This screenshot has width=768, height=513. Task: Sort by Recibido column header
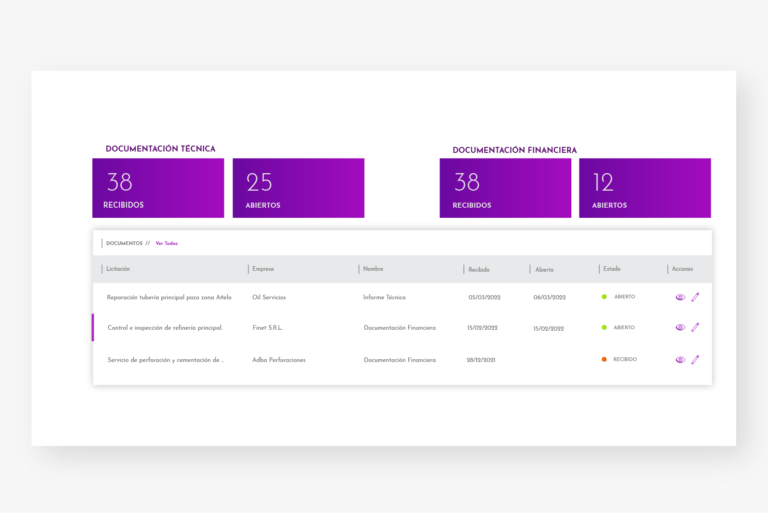point(479,269)
